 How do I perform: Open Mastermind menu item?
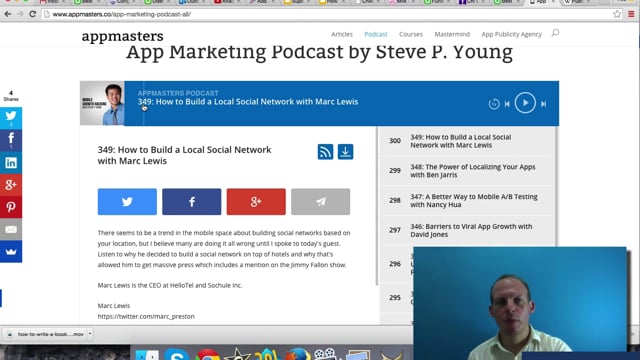point(452,34)
